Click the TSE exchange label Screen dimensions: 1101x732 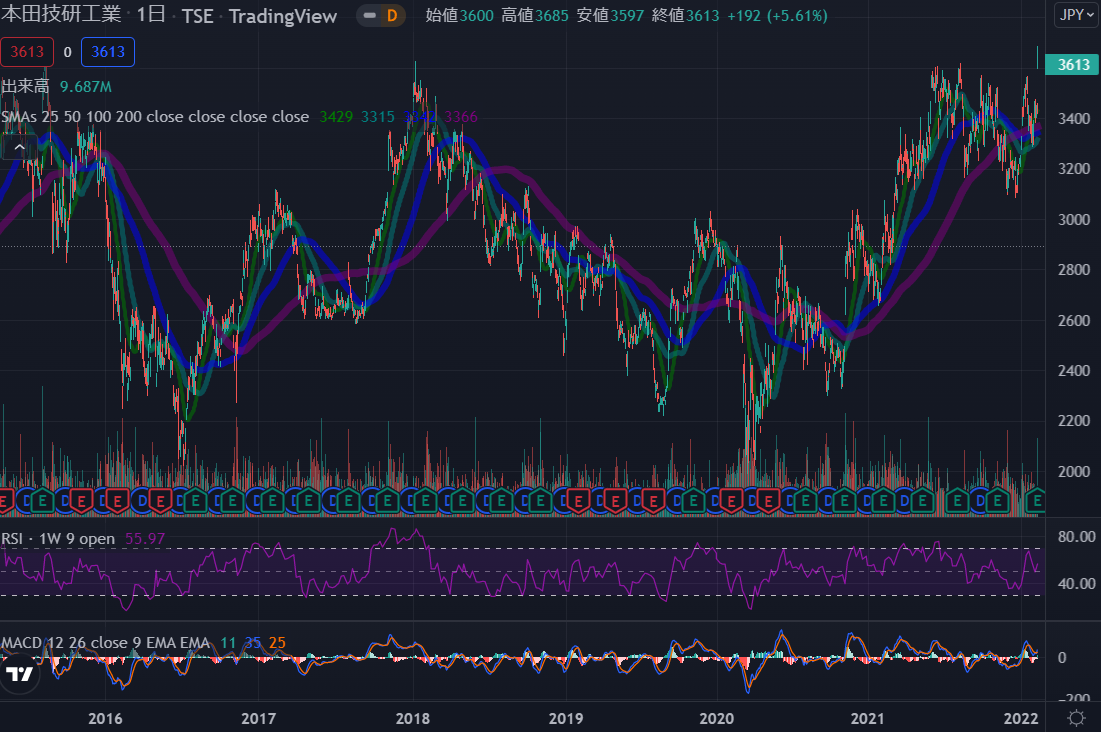click(x=197, y=16)
